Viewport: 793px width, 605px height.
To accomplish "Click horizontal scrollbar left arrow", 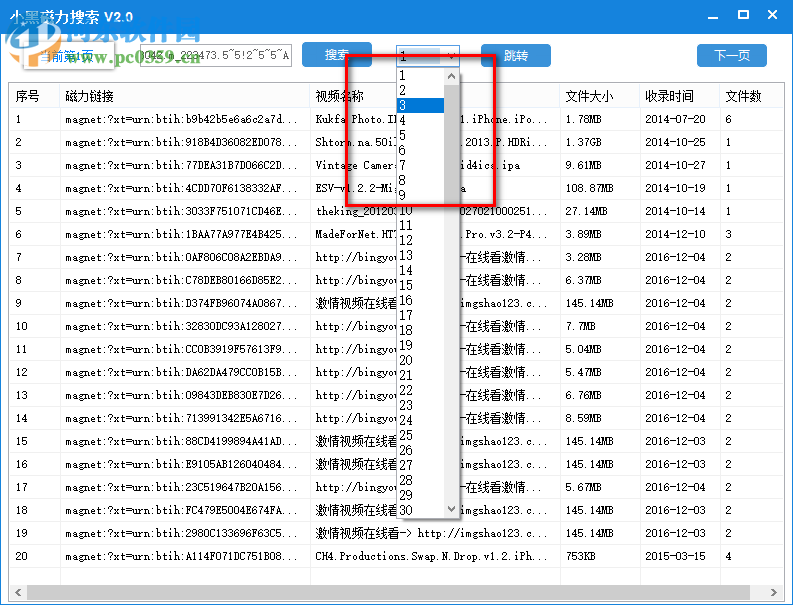I will (x=18, y=592).
